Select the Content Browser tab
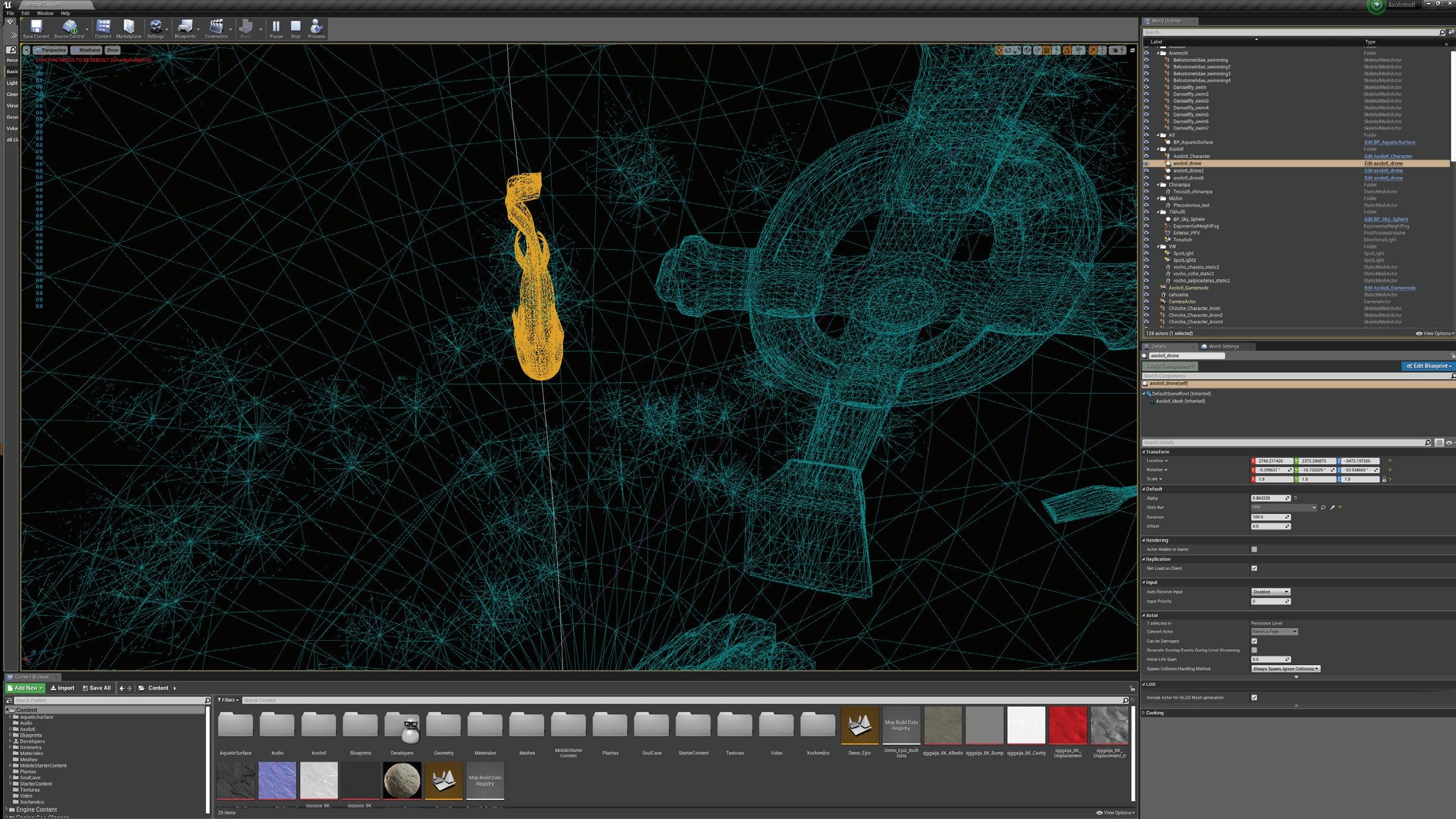Image resolution: width=1456 pixels, height=819 pixels. coord(32,677)
